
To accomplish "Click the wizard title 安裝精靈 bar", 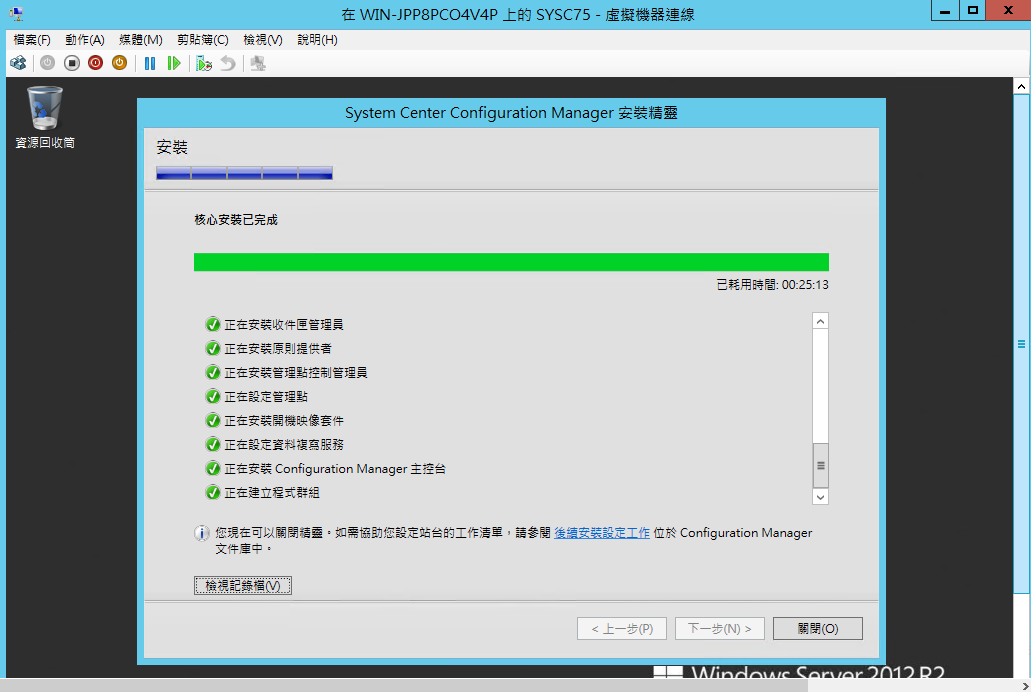I will (x=511, y=113).
